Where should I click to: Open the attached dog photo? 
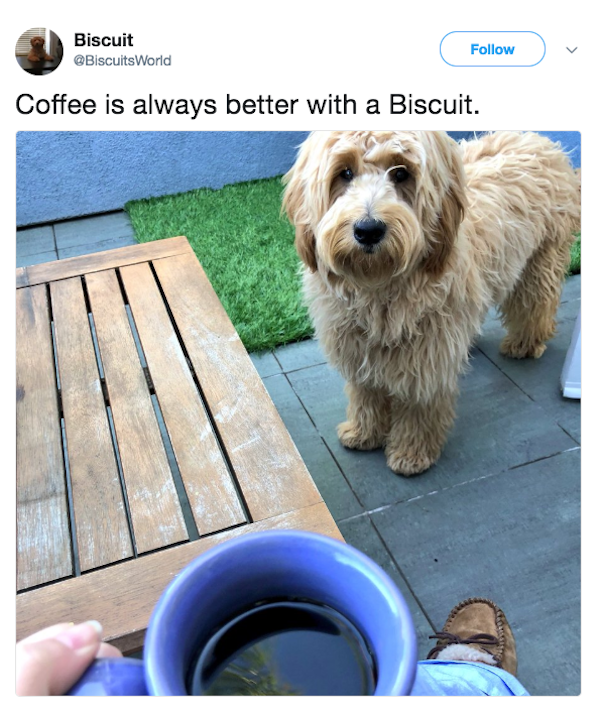(298, 413)
